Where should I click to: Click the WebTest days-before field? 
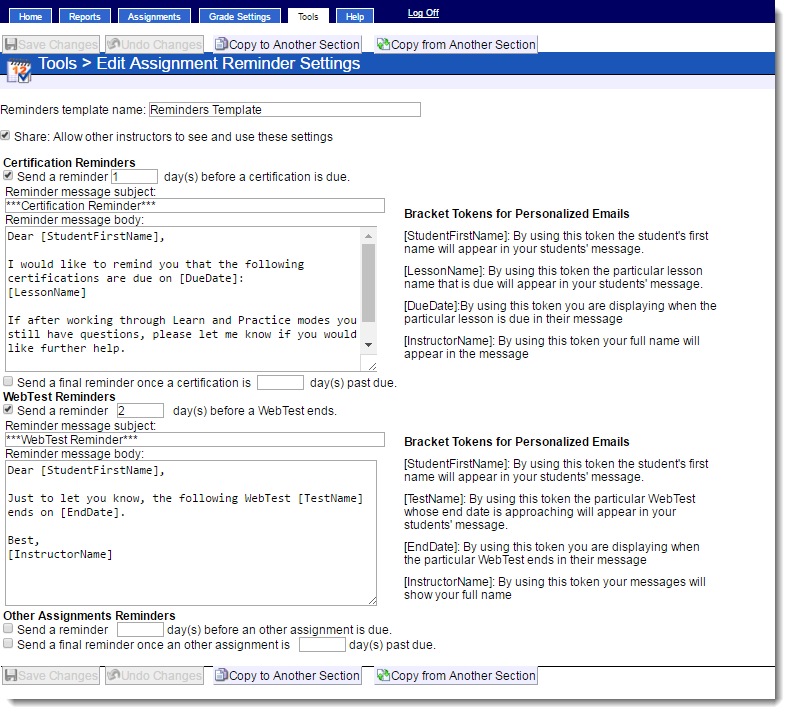140,411
